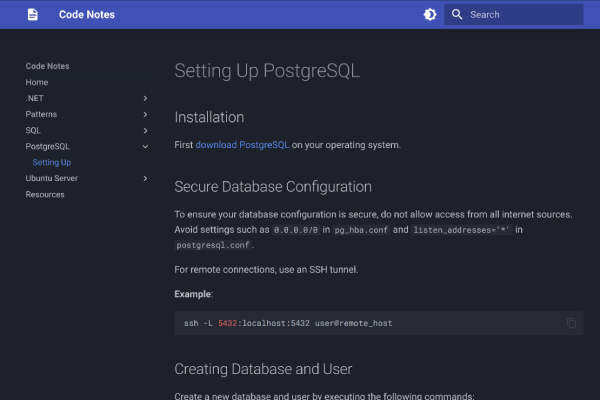Expand the .NET navigation section
Screen dimensions: 600x400
click(x=145, y=98)
